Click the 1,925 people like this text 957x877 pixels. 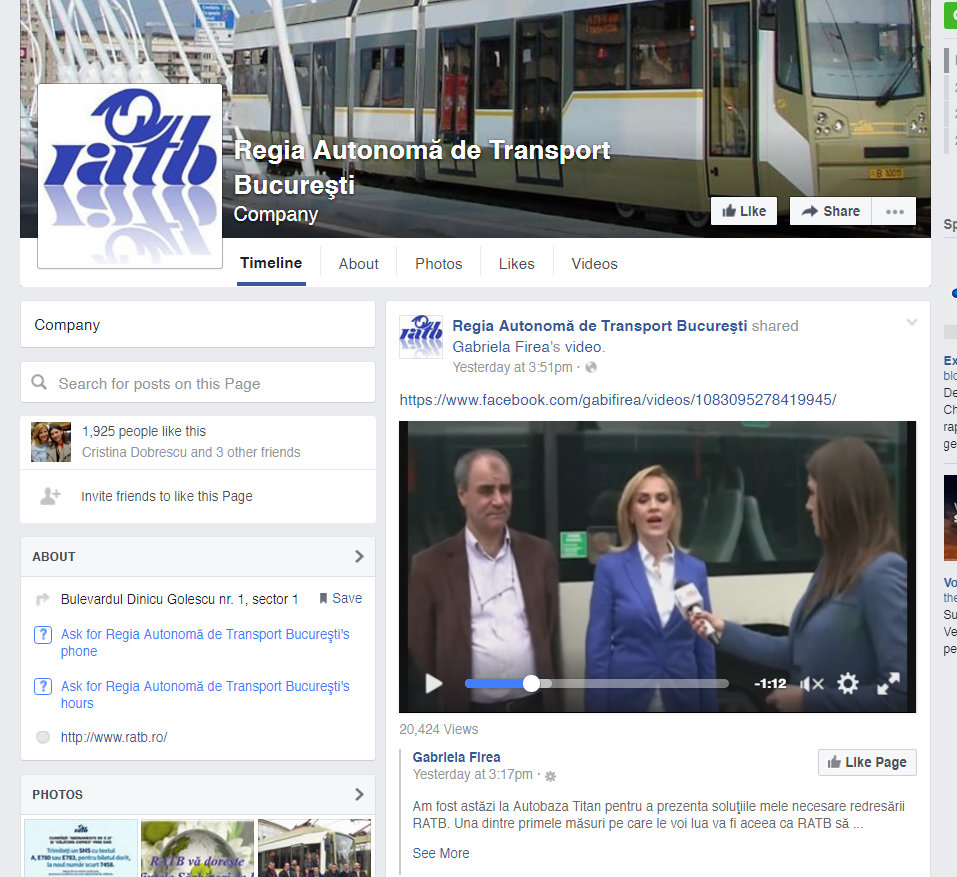pyautogui.click(x=144, y=431)
